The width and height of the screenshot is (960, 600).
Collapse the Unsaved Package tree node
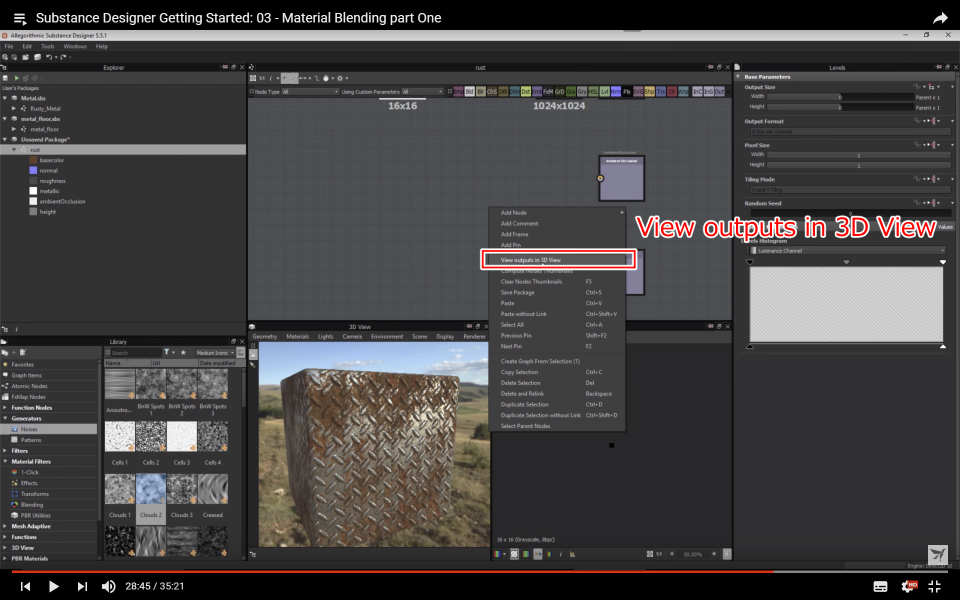tap(5, 139)
